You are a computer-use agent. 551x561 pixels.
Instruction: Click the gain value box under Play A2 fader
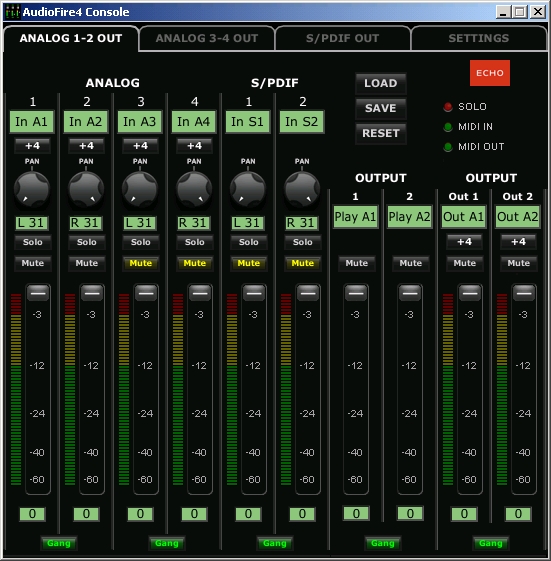410,513
